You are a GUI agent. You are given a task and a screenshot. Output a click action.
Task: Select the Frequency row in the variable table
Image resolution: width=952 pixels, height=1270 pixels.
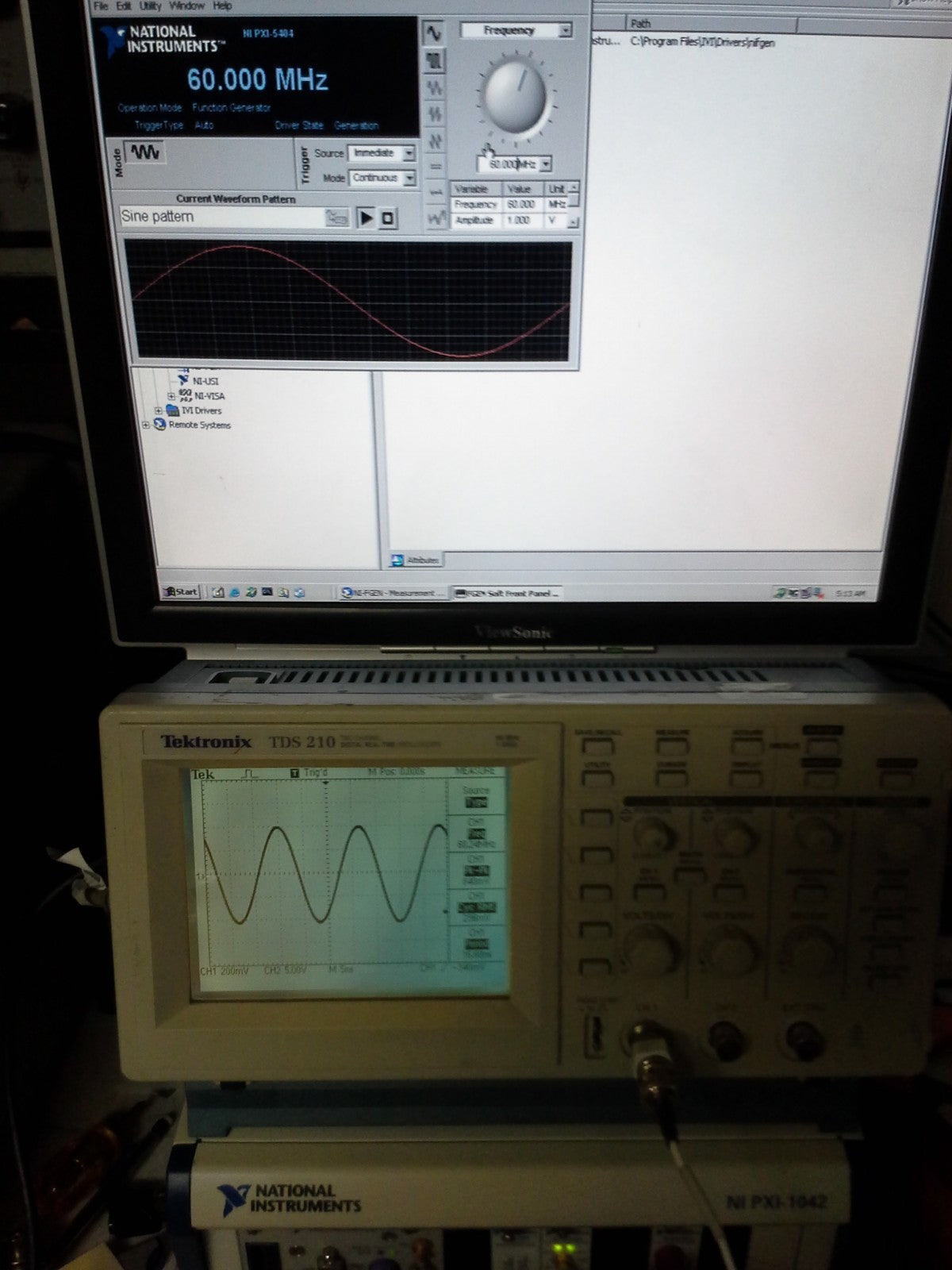510,205
